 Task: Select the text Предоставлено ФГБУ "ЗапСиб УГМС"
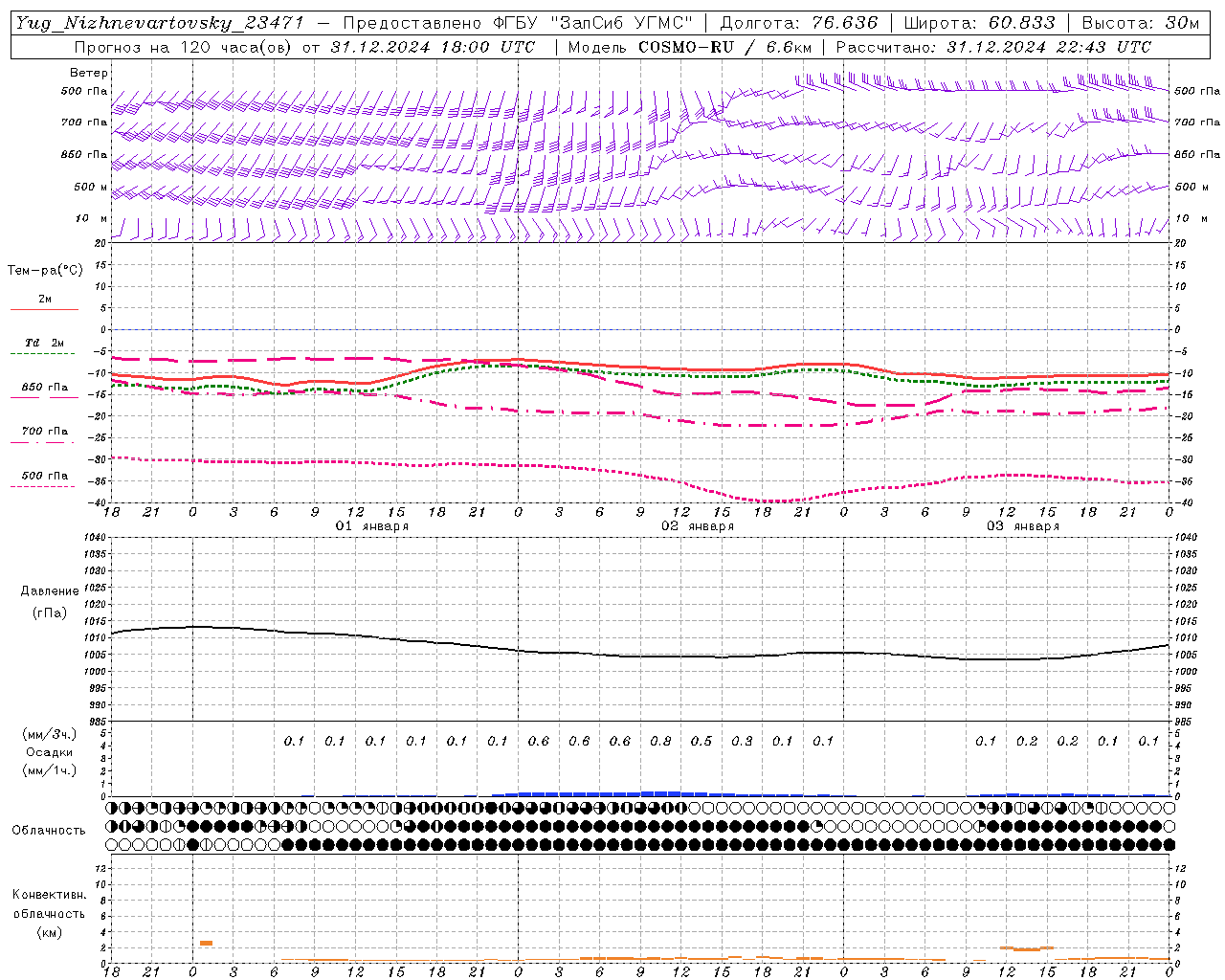(x=517, y=23)
